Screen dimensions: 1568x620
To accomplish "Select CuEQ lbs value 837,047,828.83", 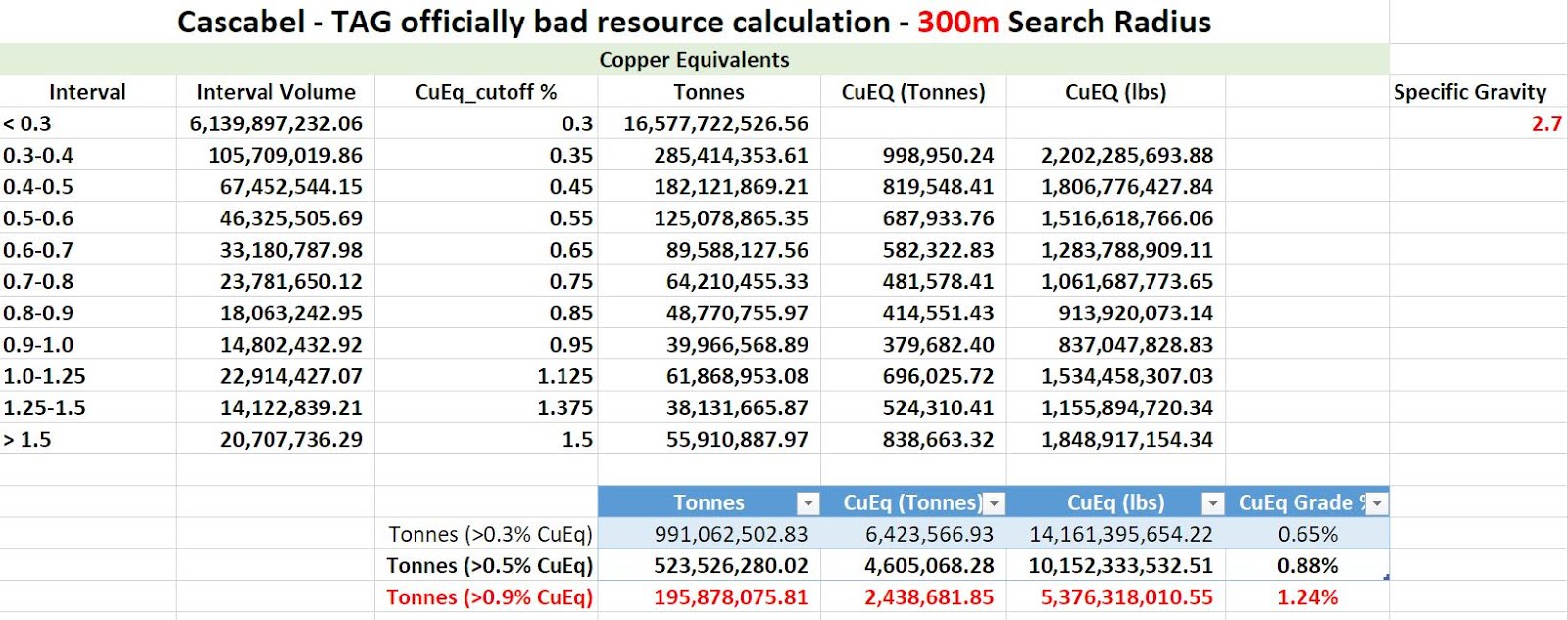I will [1116, 344].
